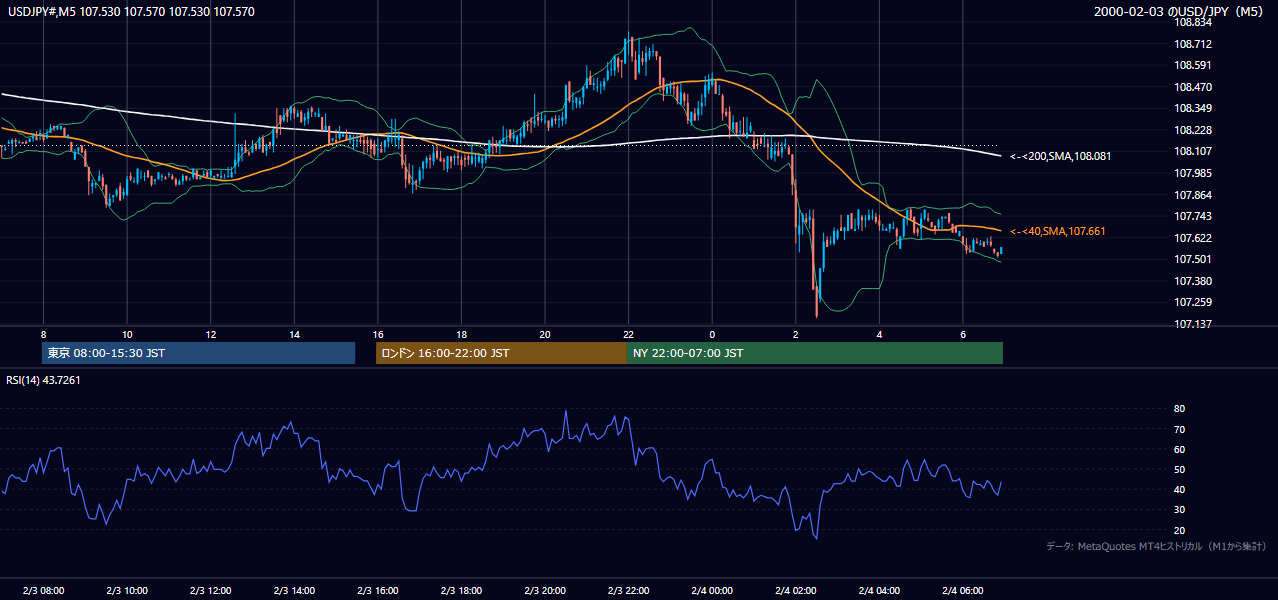Screen dimensions: 1278x600
Task: Click price axis value 107.985
Action: coord(1193,173)
